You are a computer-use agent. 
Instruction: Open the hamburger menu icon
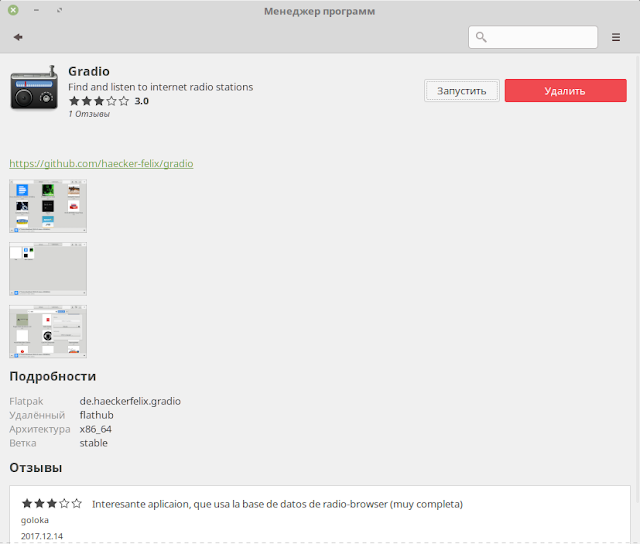(616, 37)
